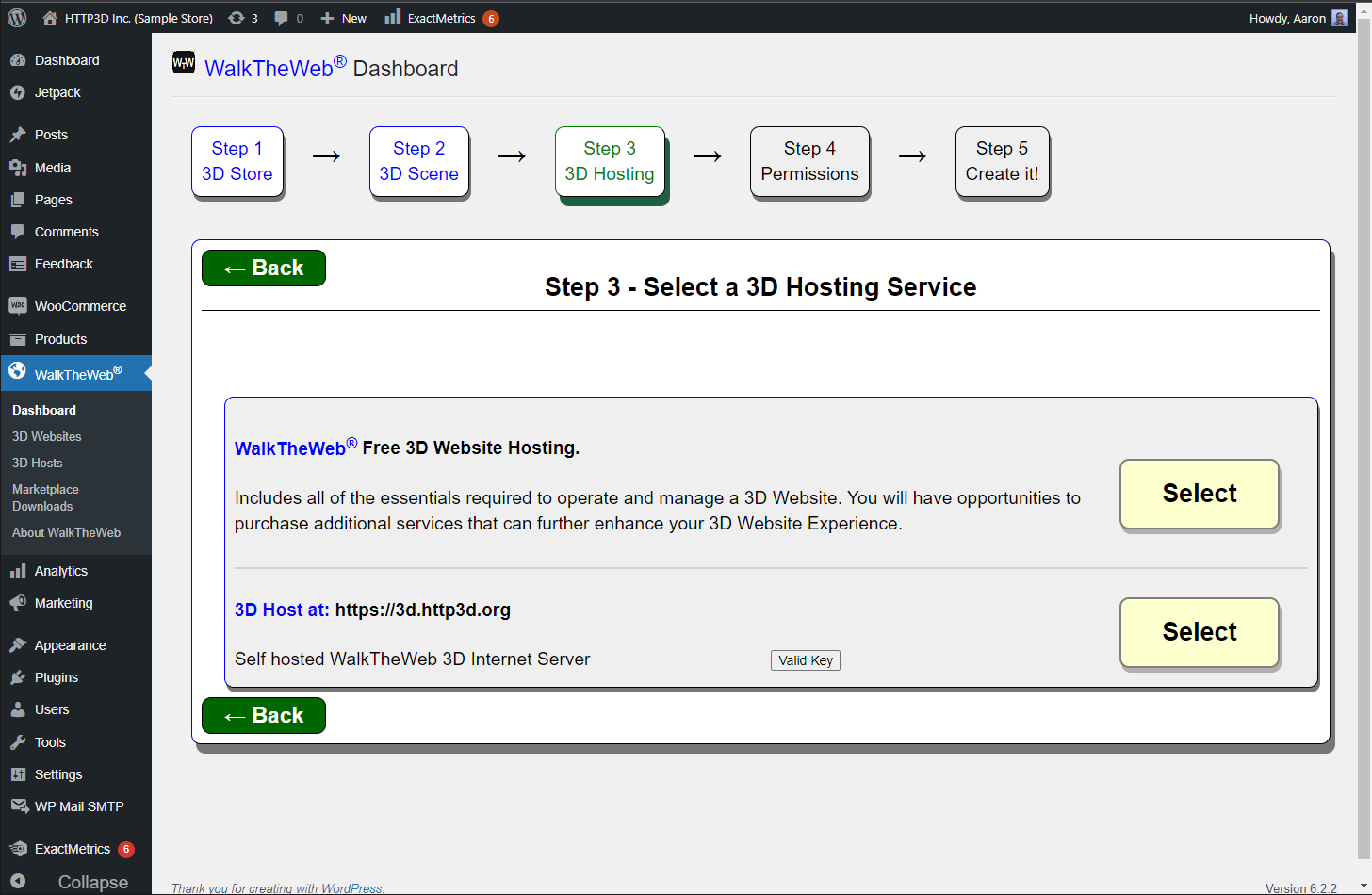Click the Plugins icon in the sidebar
The image size is (1372, 895).
18,677
